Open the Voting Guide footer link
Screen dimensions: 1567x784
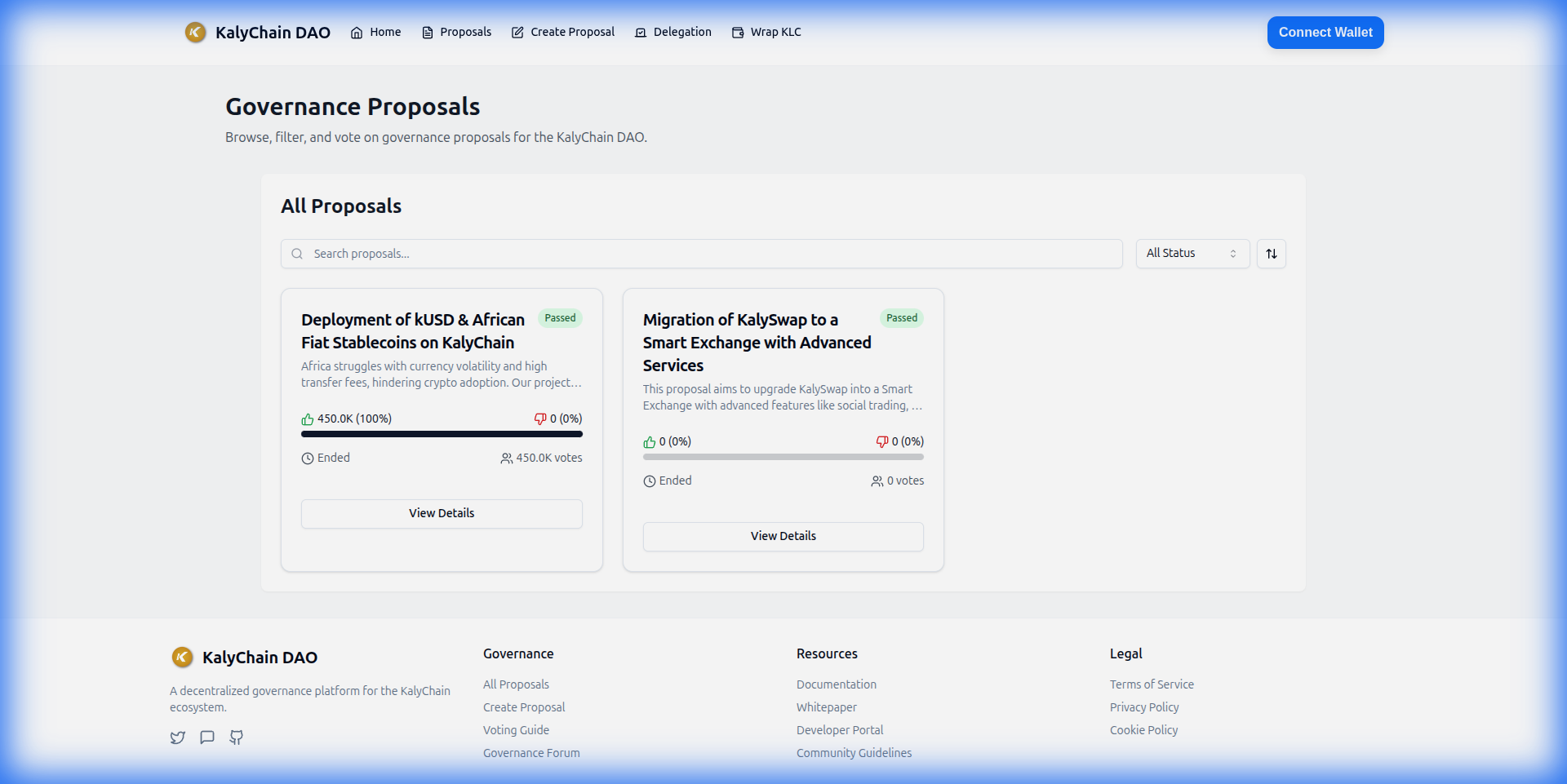pyautogui.click(x=516, y=730)
